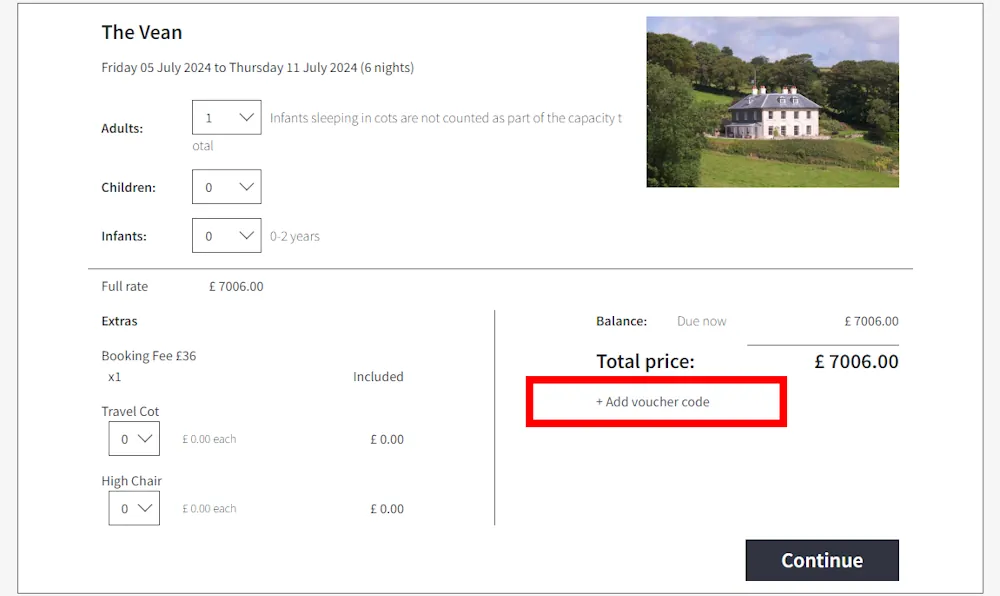Expand the Children count dropdown

click(226, 187)
